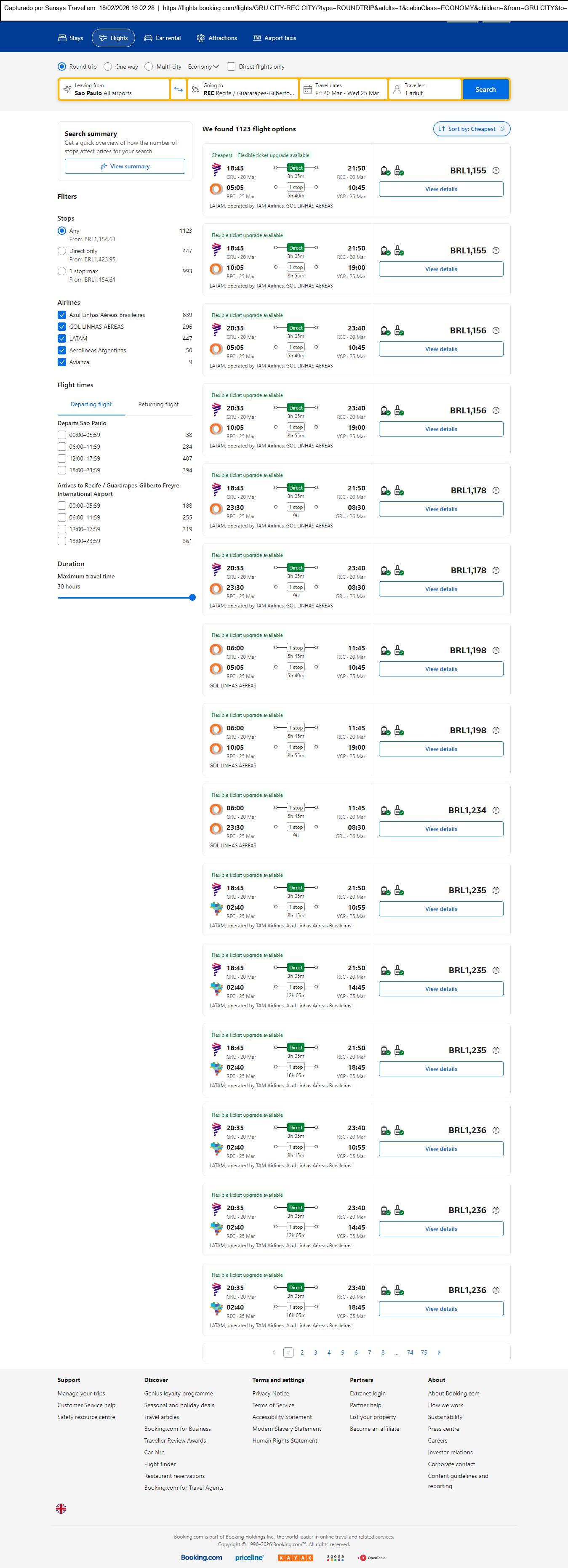Switch to the Returning flight tab

click(x=158, y=404)
